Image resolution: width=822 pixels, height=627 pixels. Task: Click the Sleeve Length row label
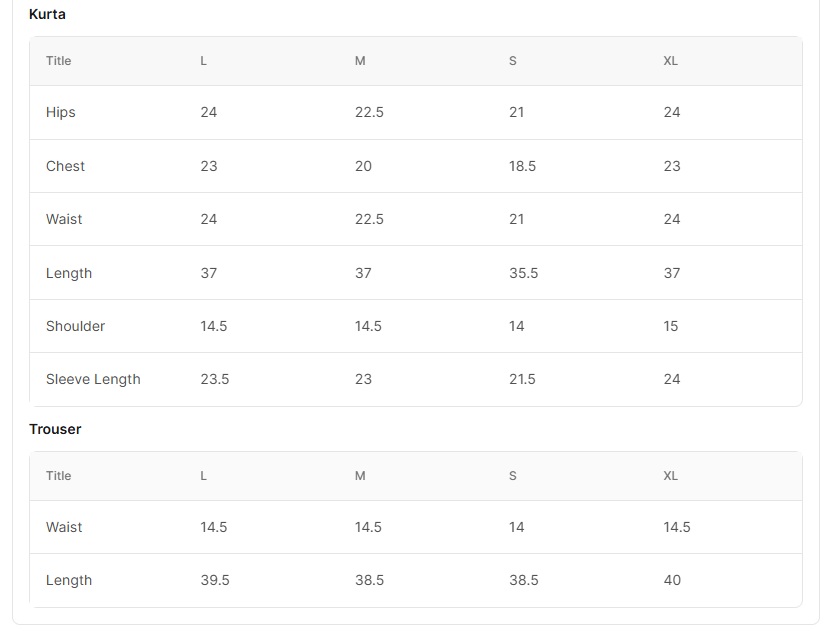[x=93, y=379]
